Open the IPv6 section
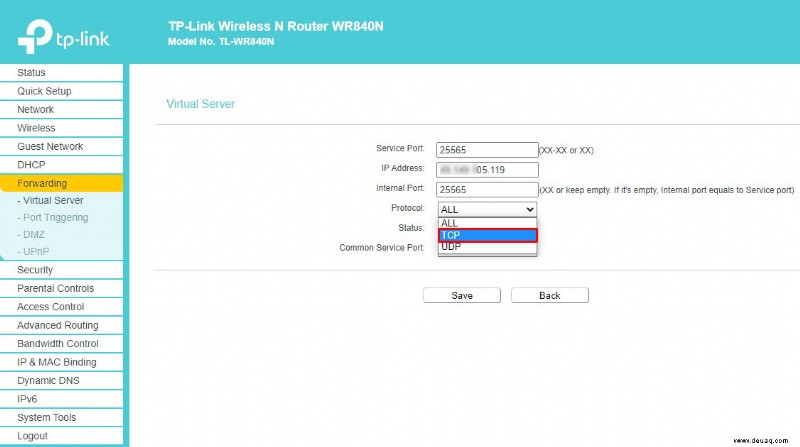Viewport: 800px width, 447px height. pos(61,399)
